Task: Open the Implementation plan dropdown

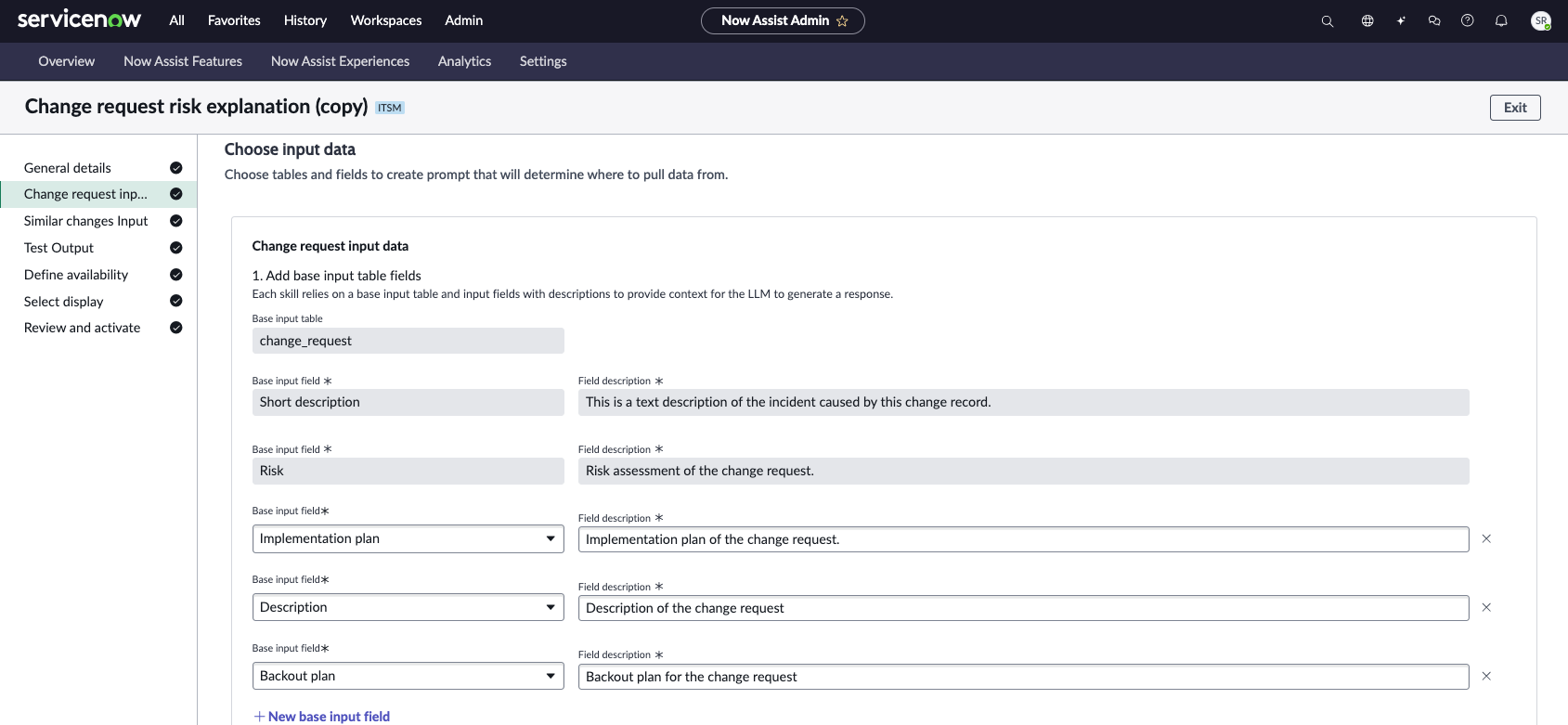Action: tap(408, 538)
